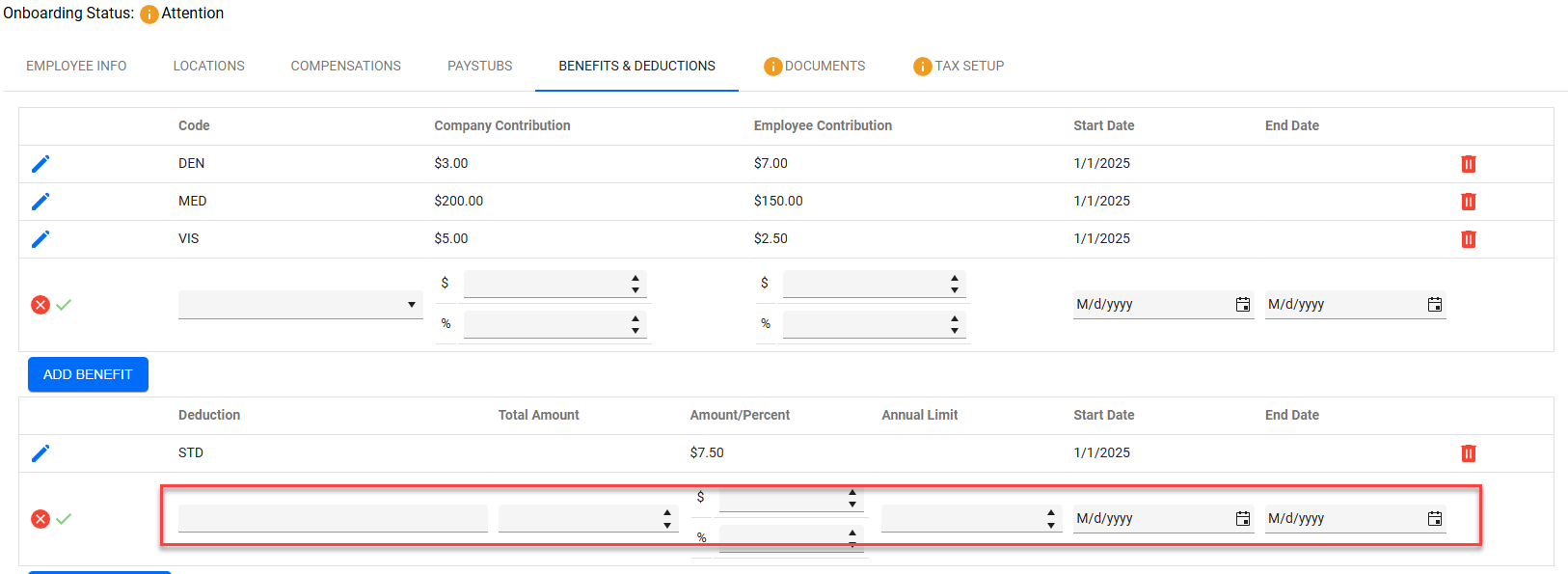Delete the STD deduction
The height and width of the screenshot is (574, 1568).
point(1469,453)
